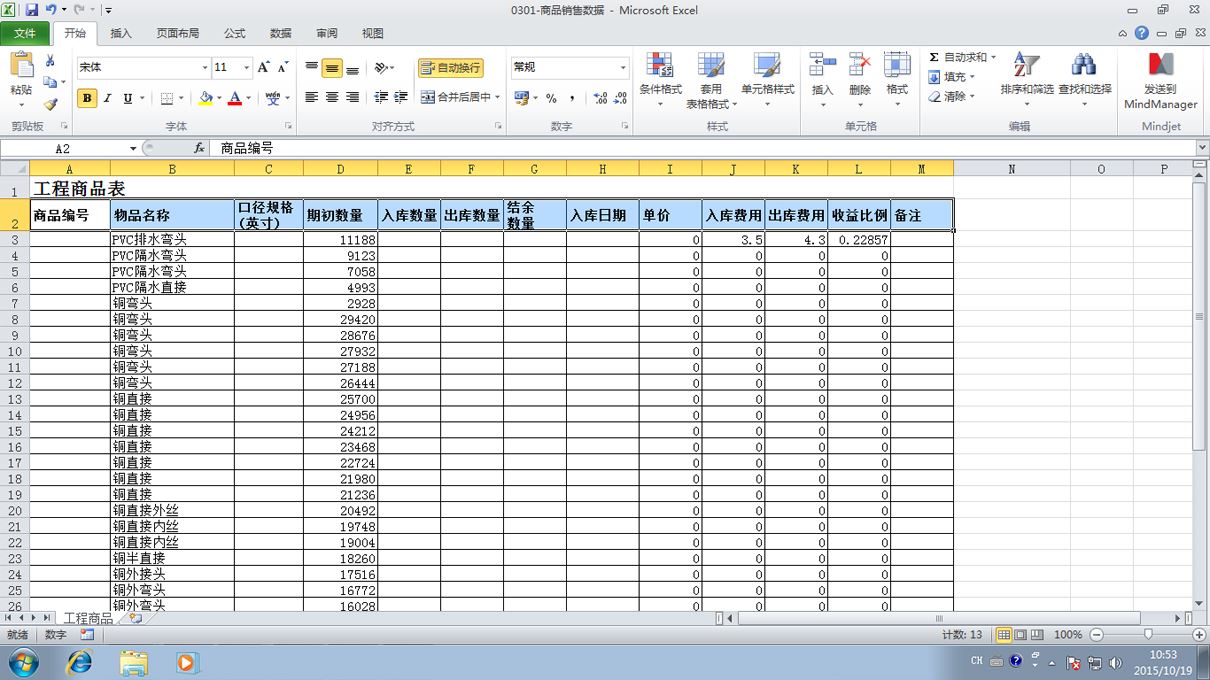Switch to Normal view in status bar
This screenshot has width=1210, height=680.
click(x=1004, y=635)
